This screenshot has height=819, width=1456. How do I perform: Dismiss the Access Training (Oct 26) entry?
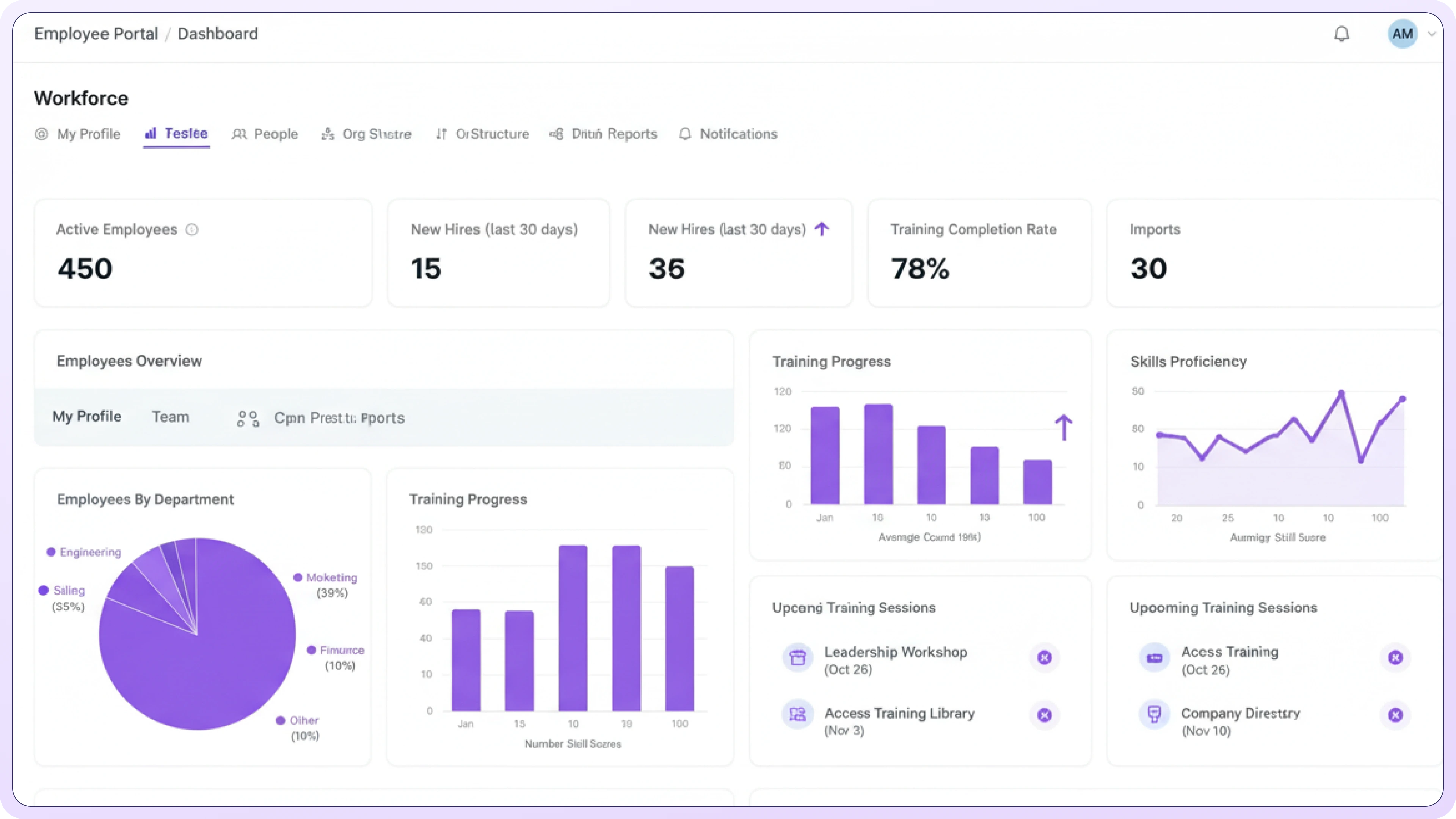click(1395, 657)
